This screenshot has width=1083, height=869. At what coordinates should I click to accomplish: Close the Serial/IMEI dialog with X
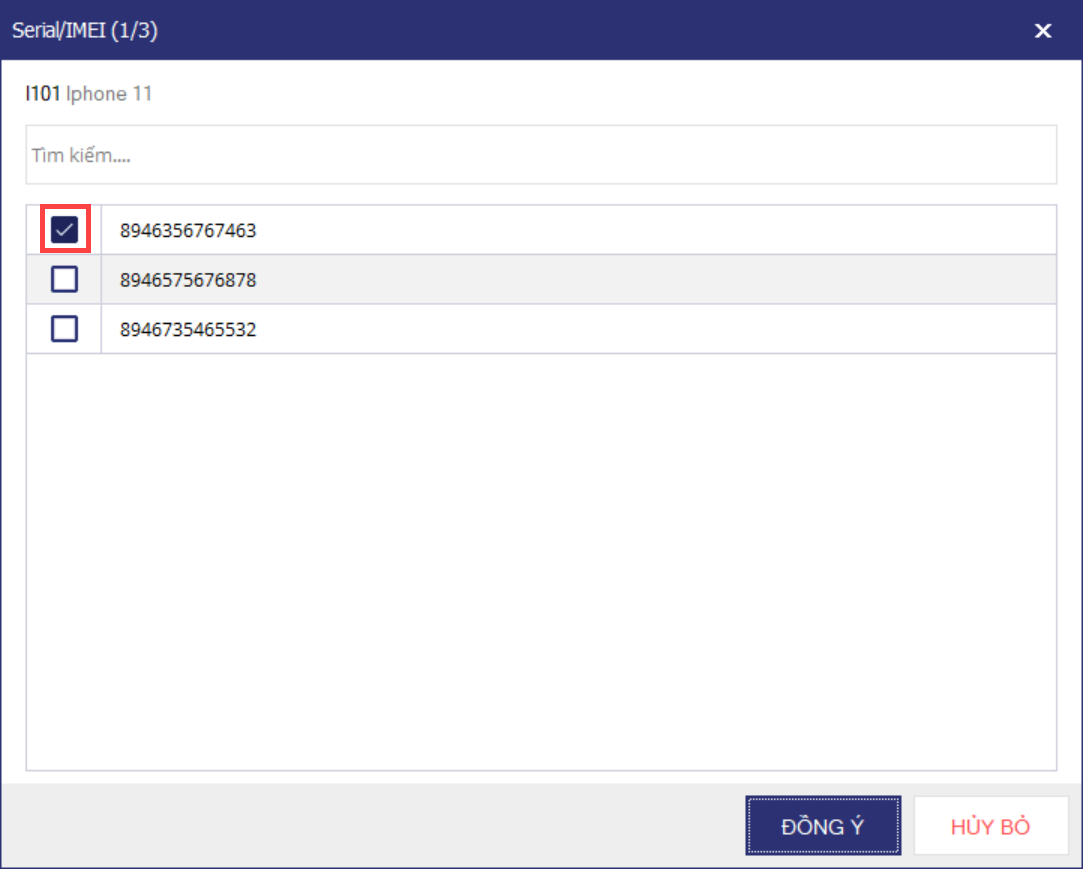coord(1043,30)
